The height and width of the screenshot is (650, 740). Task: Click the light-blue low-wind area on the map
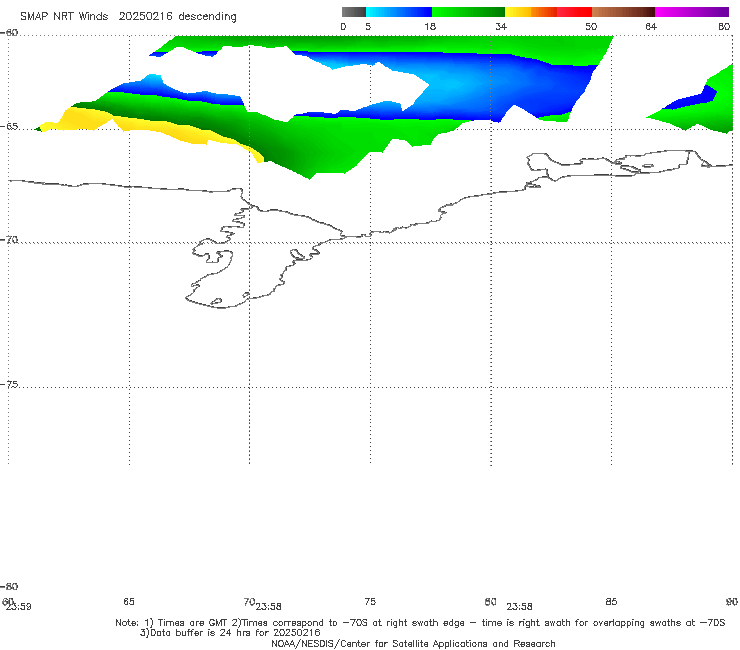(453, 85)
